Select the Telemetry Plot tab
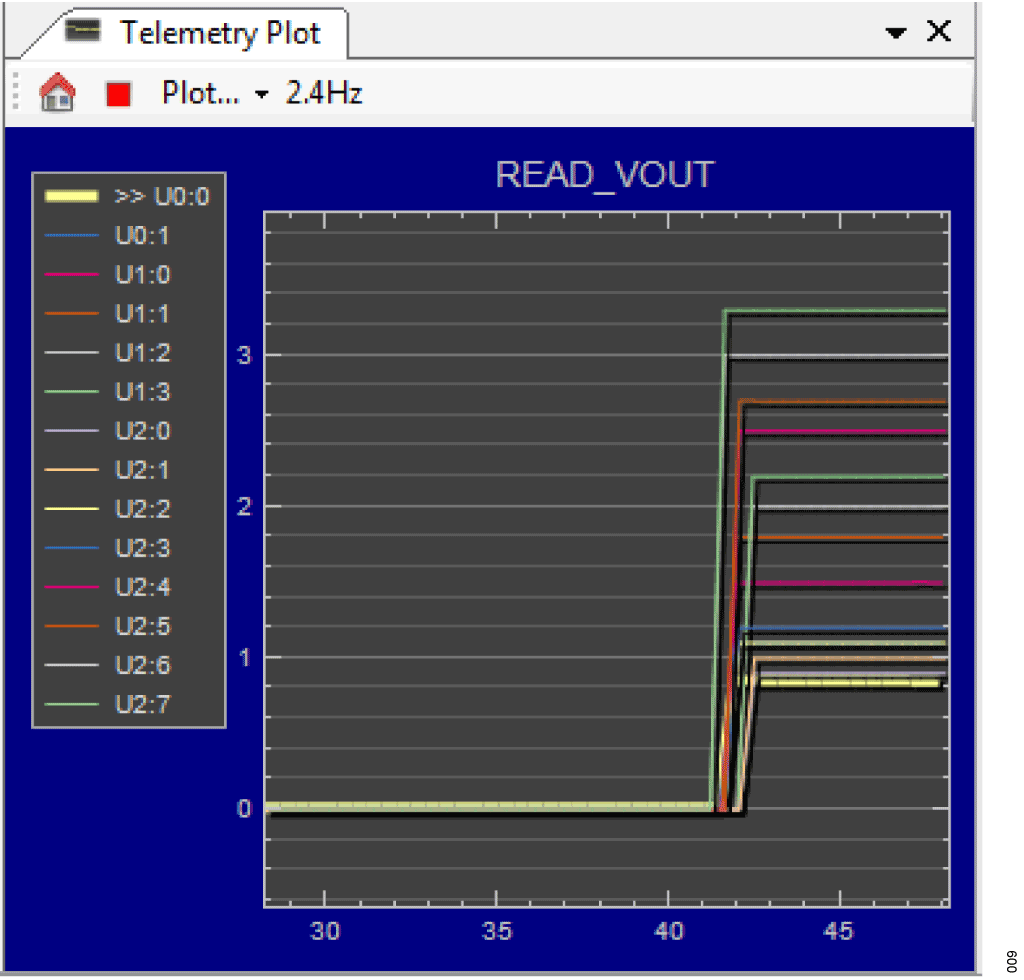 pyautogui.click(x=219, y=33)
